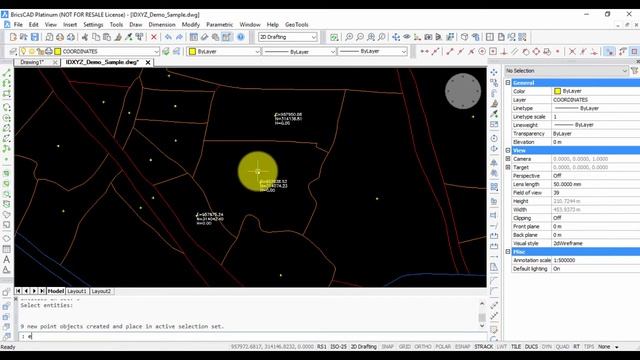Click the Pan (four arrows) icon
The height and width of the screenshot is (360, 640).
pyautogui.click(x=396, y=37)
